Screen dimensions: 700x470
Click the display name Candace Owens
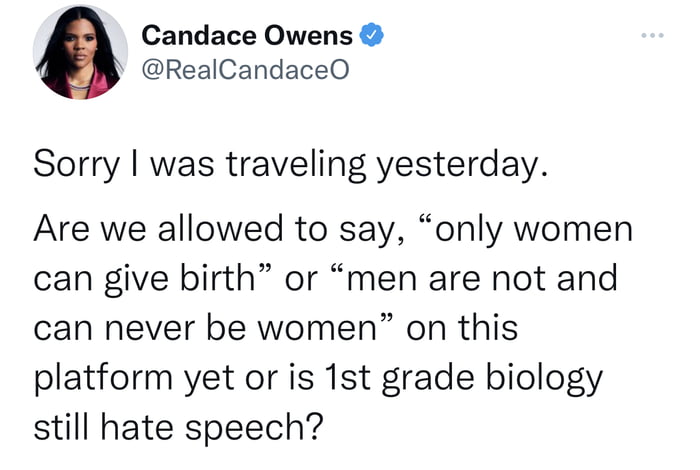tap(247, 36)
